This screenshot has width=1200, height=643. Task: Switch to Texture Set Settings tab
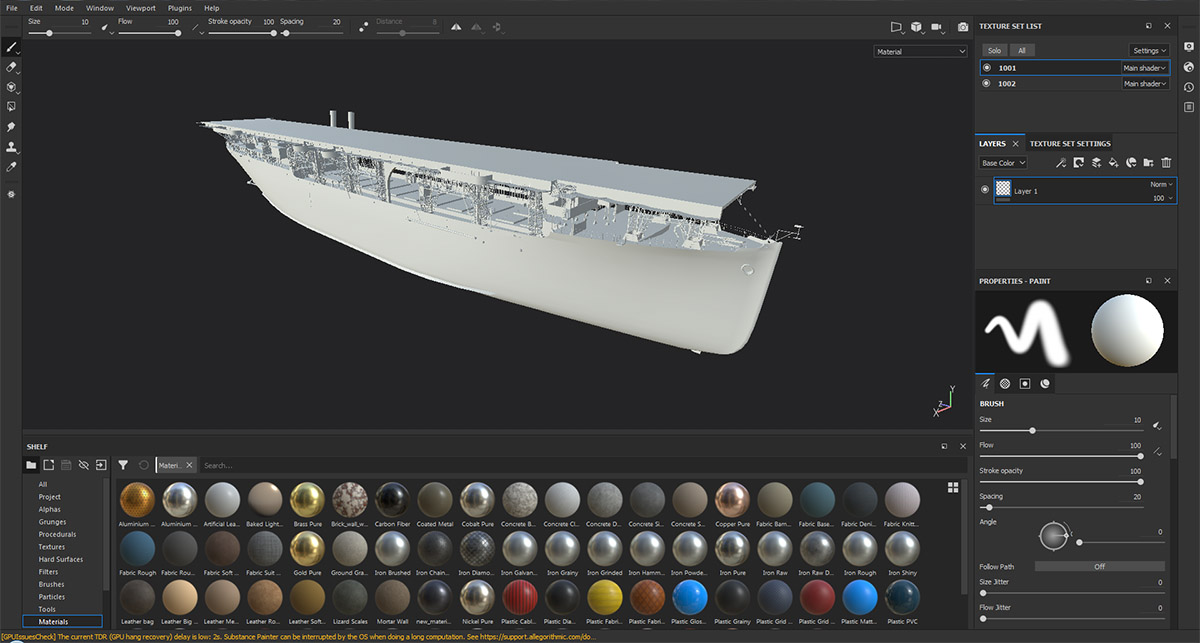pos(1070,144)
